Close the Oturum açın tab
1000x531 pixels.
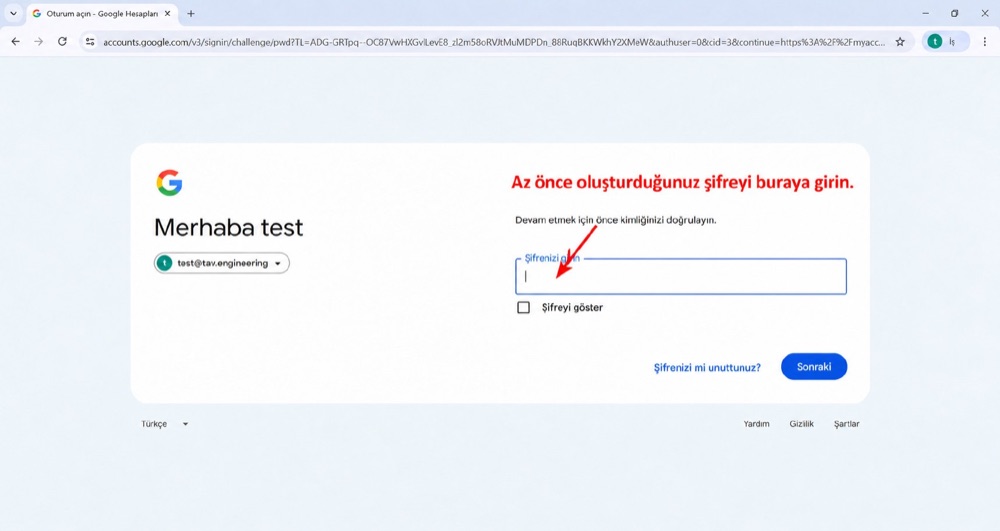(x=168, y=13)
